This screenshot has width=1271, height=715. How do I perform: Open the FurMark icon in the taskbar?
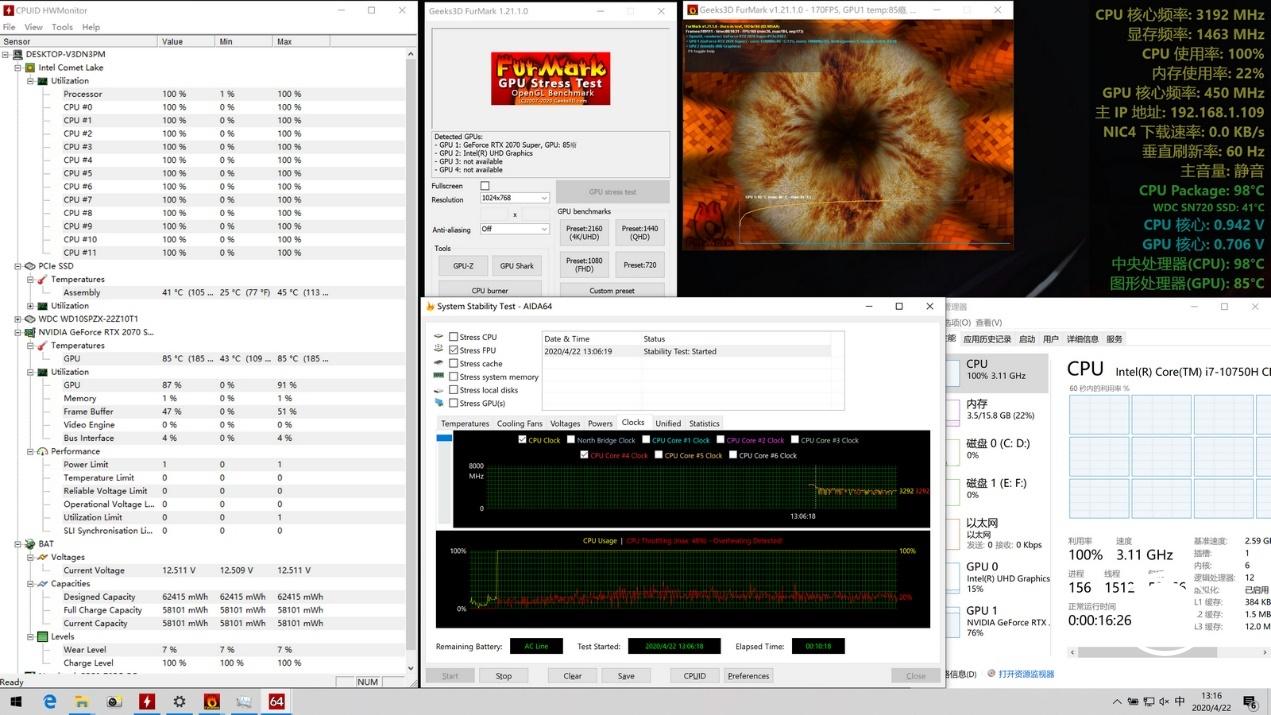(211, 701)
